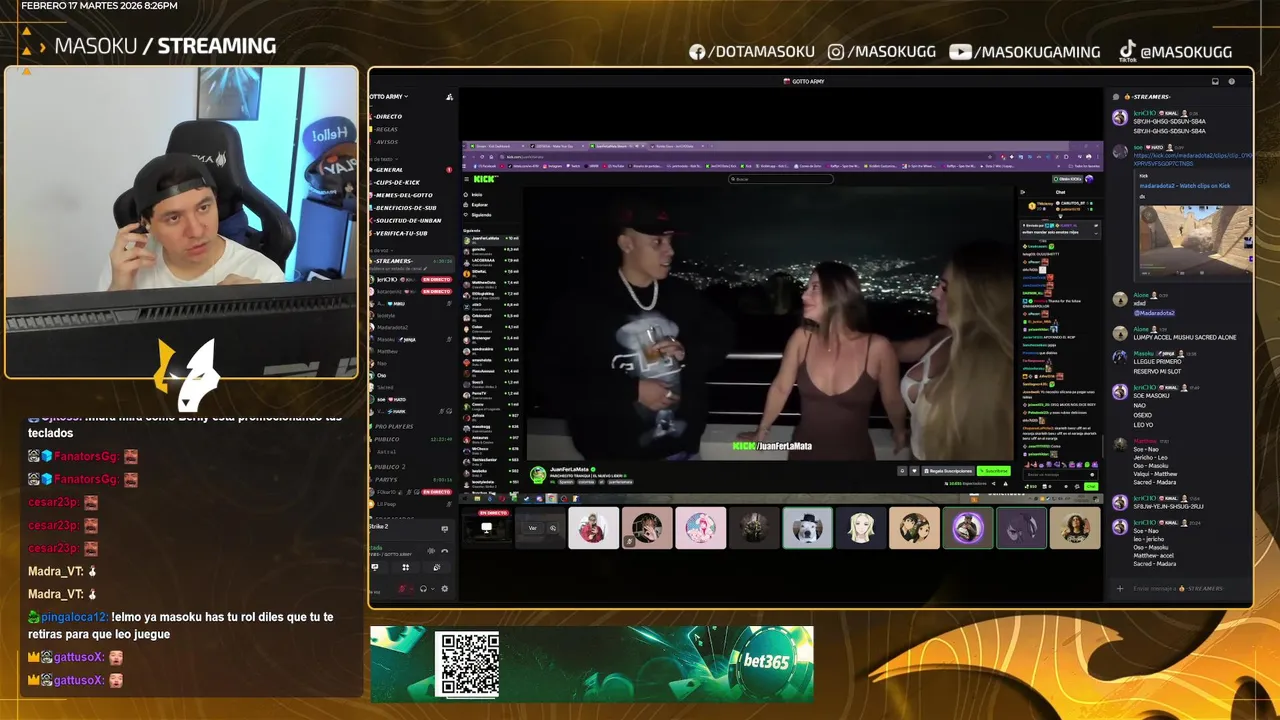Click the Discord inbox icon in title bar
Image resolution: width=1280 pixels, height=720 pixels.
coord(1215,81)
